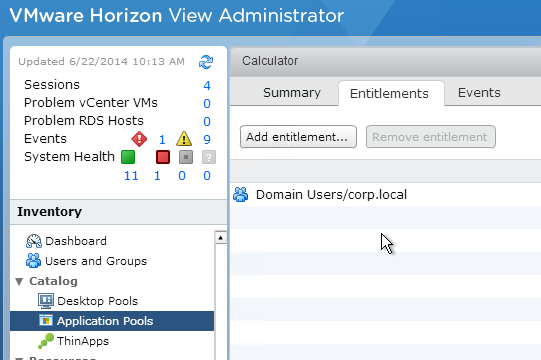
Task: Click the Inventory panel header
Action: (x=118, y=212)
